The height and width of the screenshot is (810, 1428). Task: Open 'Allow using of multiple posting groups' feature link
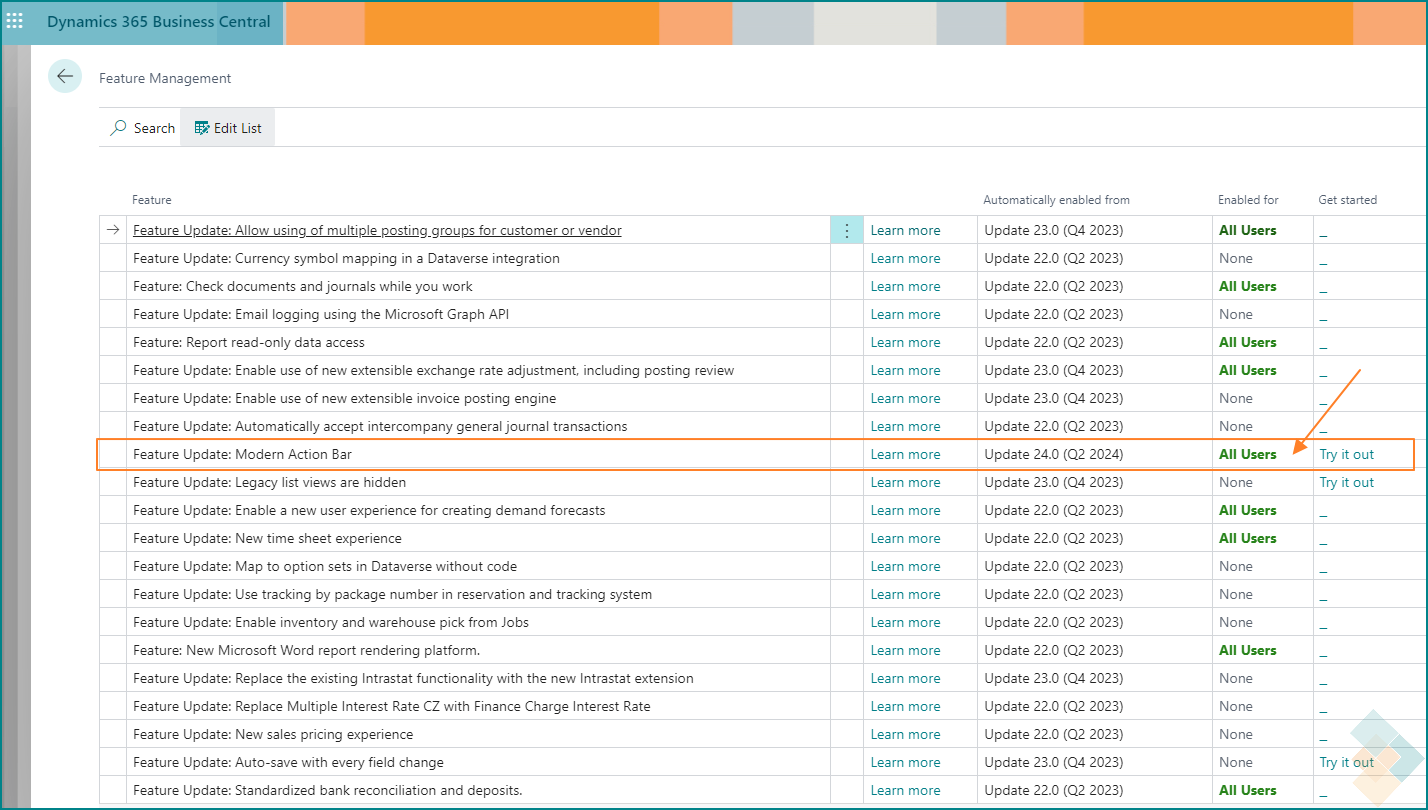point(377,230)
